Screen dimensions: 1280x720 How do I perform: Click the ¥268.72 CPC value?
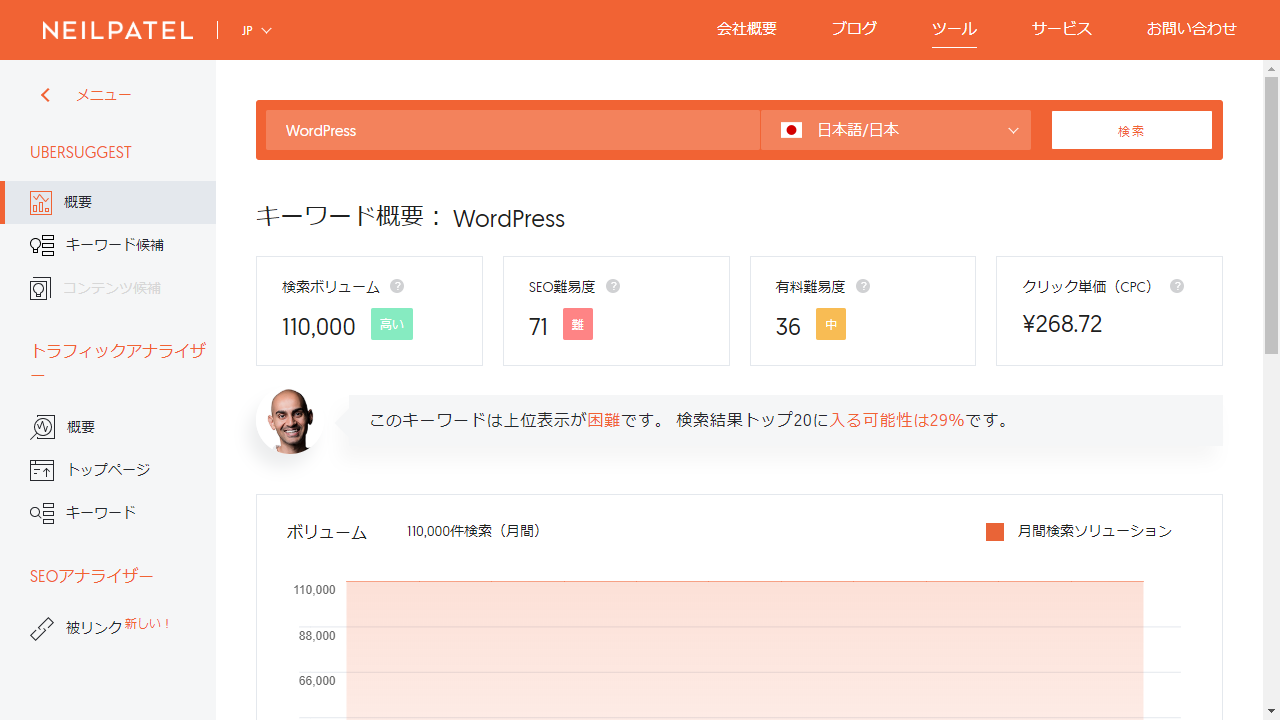coord(1062,324)
